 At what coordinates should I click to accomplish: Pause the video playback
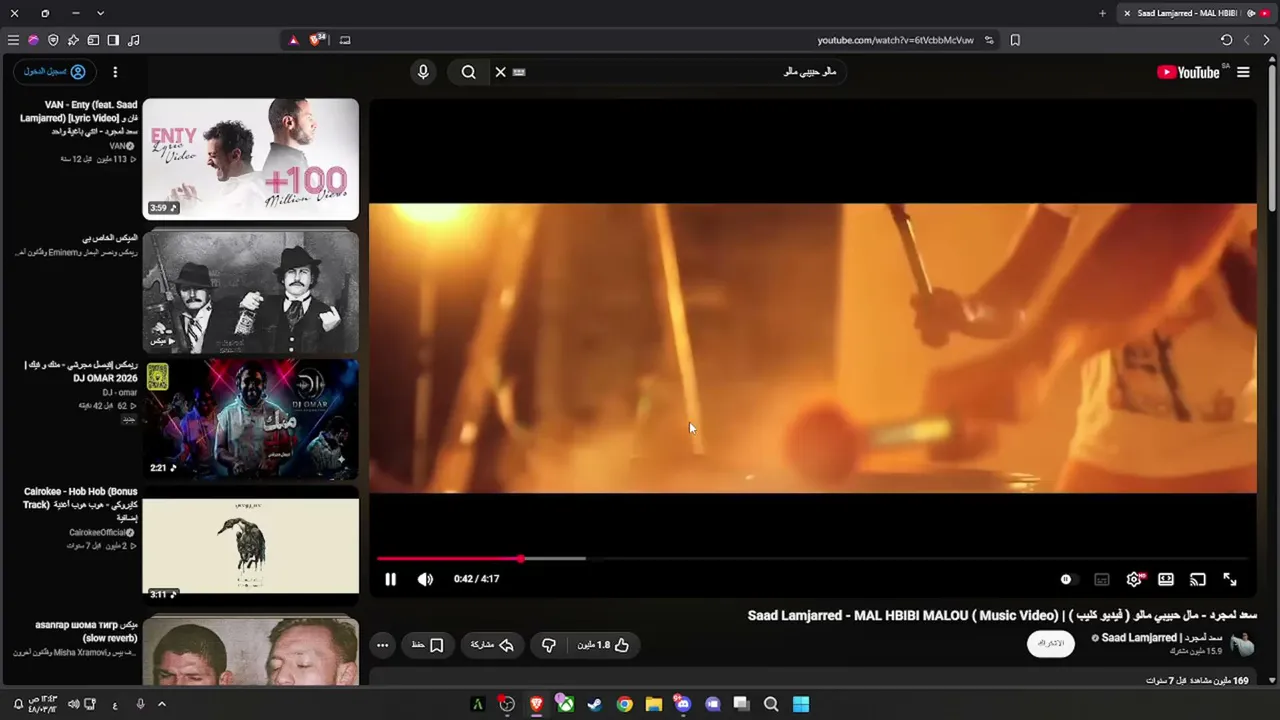click(390, 579)
